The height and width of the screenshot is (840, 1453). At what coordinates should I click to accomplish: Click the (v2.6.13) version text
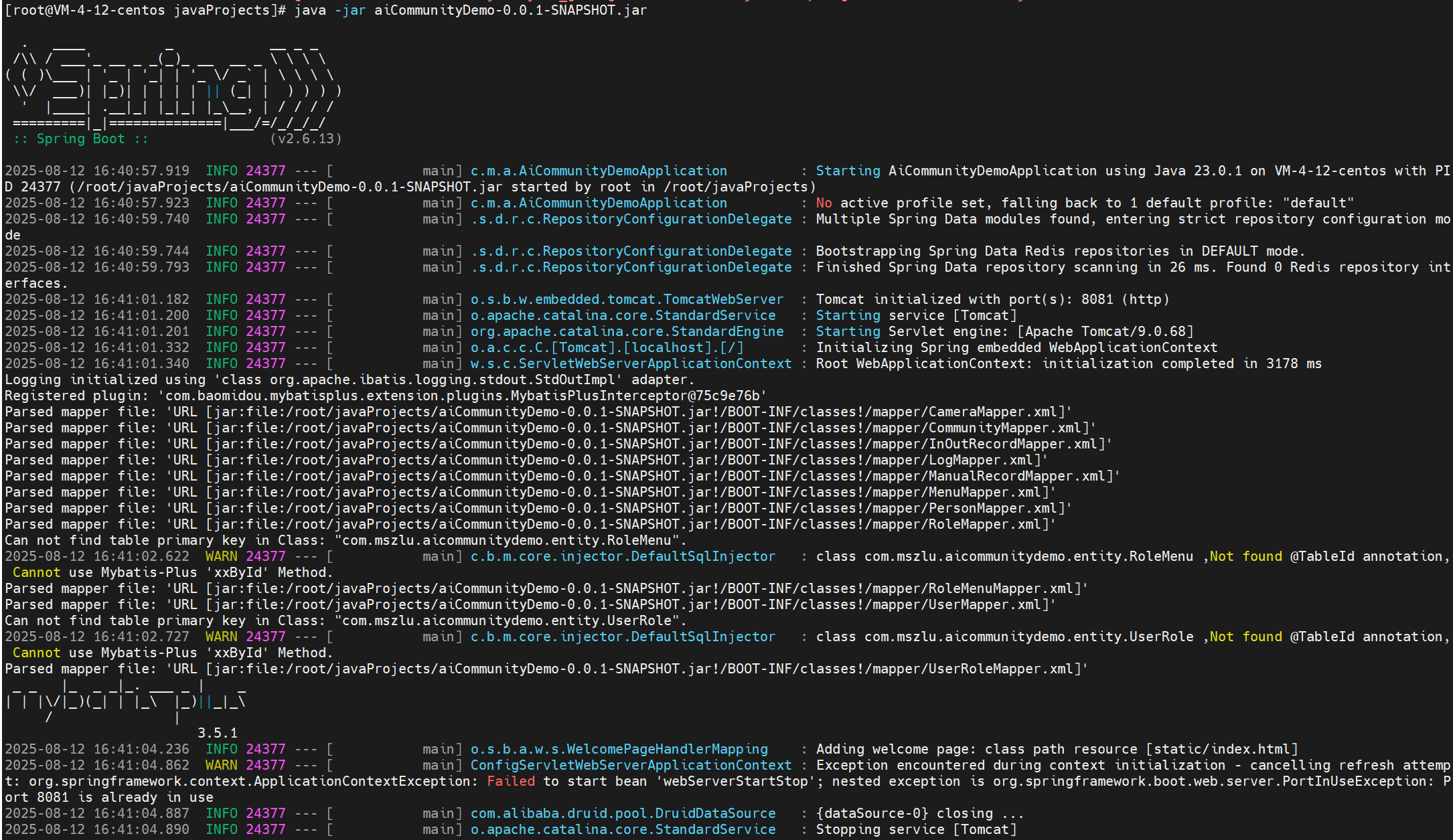[306, 139]
